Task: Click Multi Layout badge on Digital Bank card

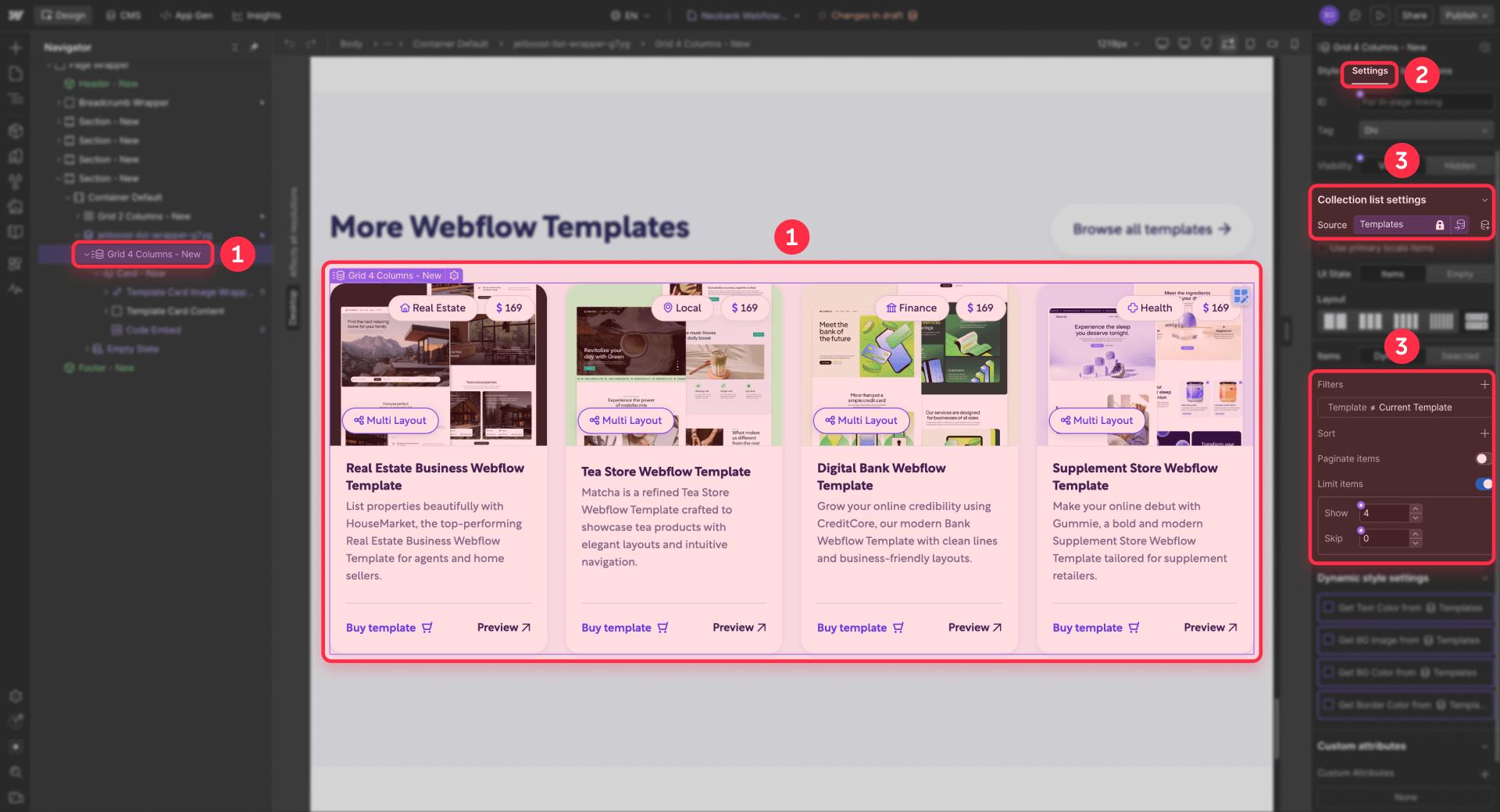Action: (861, 421)
